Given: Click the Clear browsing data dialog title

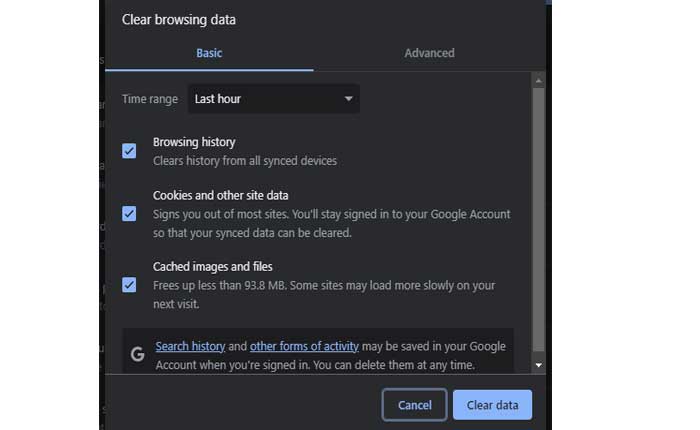Looking at the screenshot, I should 186,19.
